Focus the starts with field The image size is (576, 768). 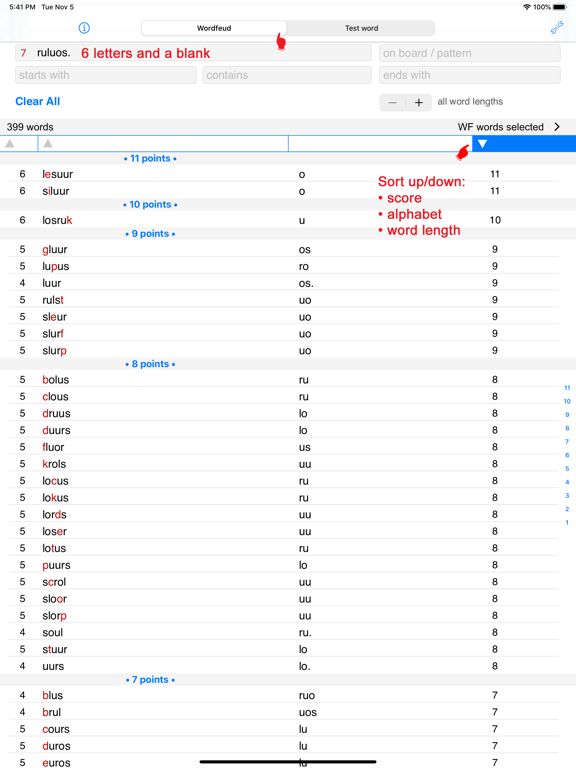[x=106, y=75]
